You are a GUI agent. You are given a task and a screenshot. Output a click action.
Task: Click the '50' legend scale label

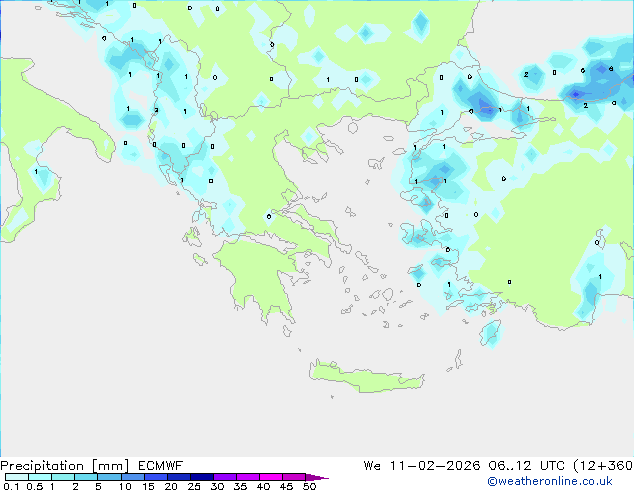(309, 486)
